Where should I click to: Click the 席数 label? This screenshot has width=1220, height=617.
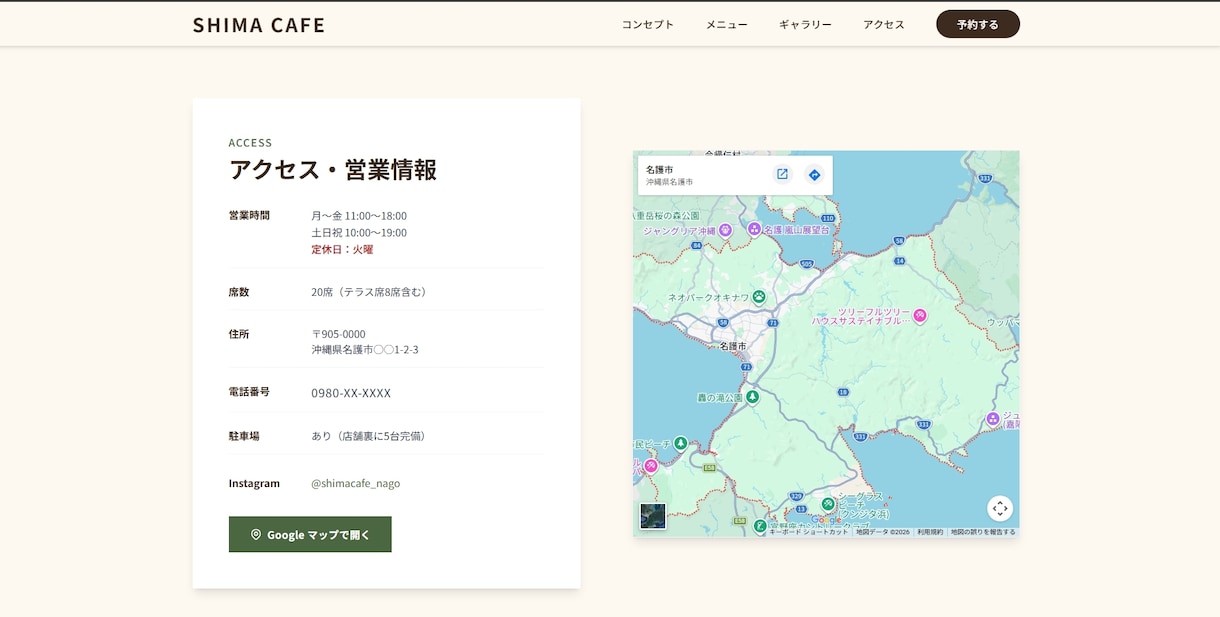(239, 292)
